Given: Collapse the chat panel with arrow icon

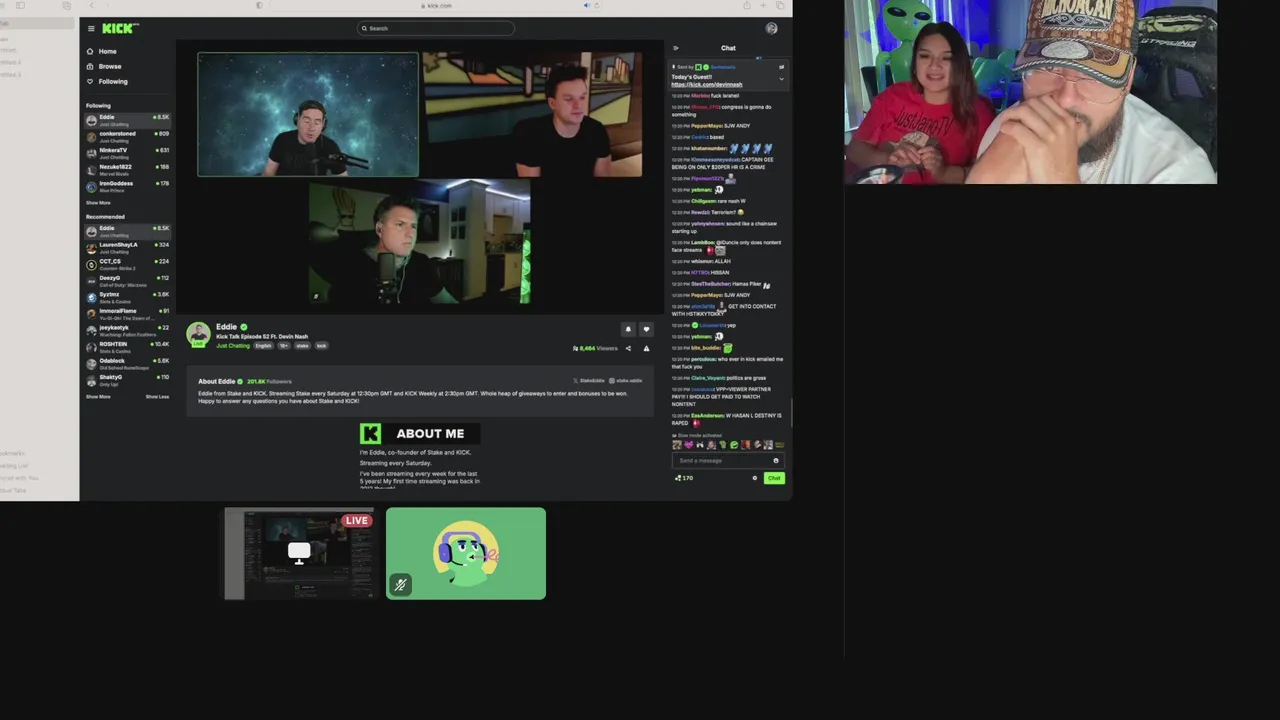Looking at the screenshot, I should (676, 48).
